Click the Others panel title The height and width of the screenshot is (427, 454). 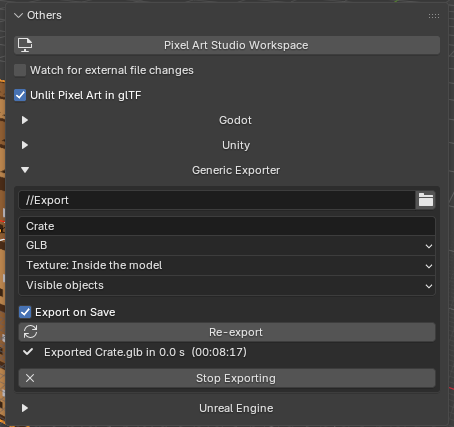click(44, 15)
